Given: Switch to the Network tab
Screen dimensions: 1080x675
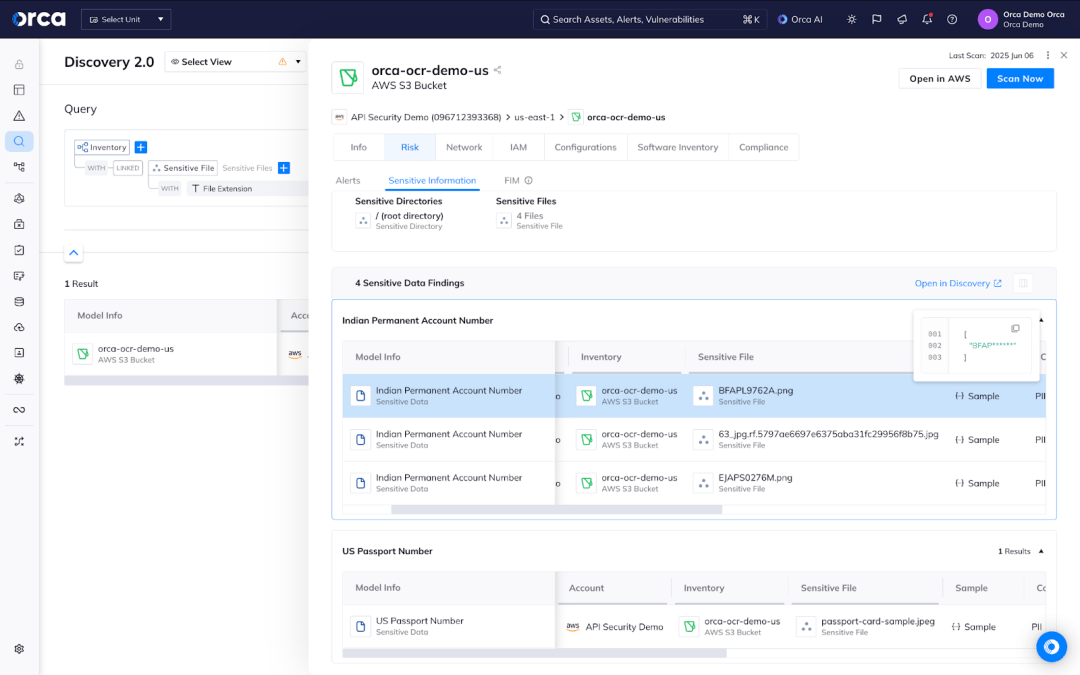Looking at the screenshot, I should point(464,147).
